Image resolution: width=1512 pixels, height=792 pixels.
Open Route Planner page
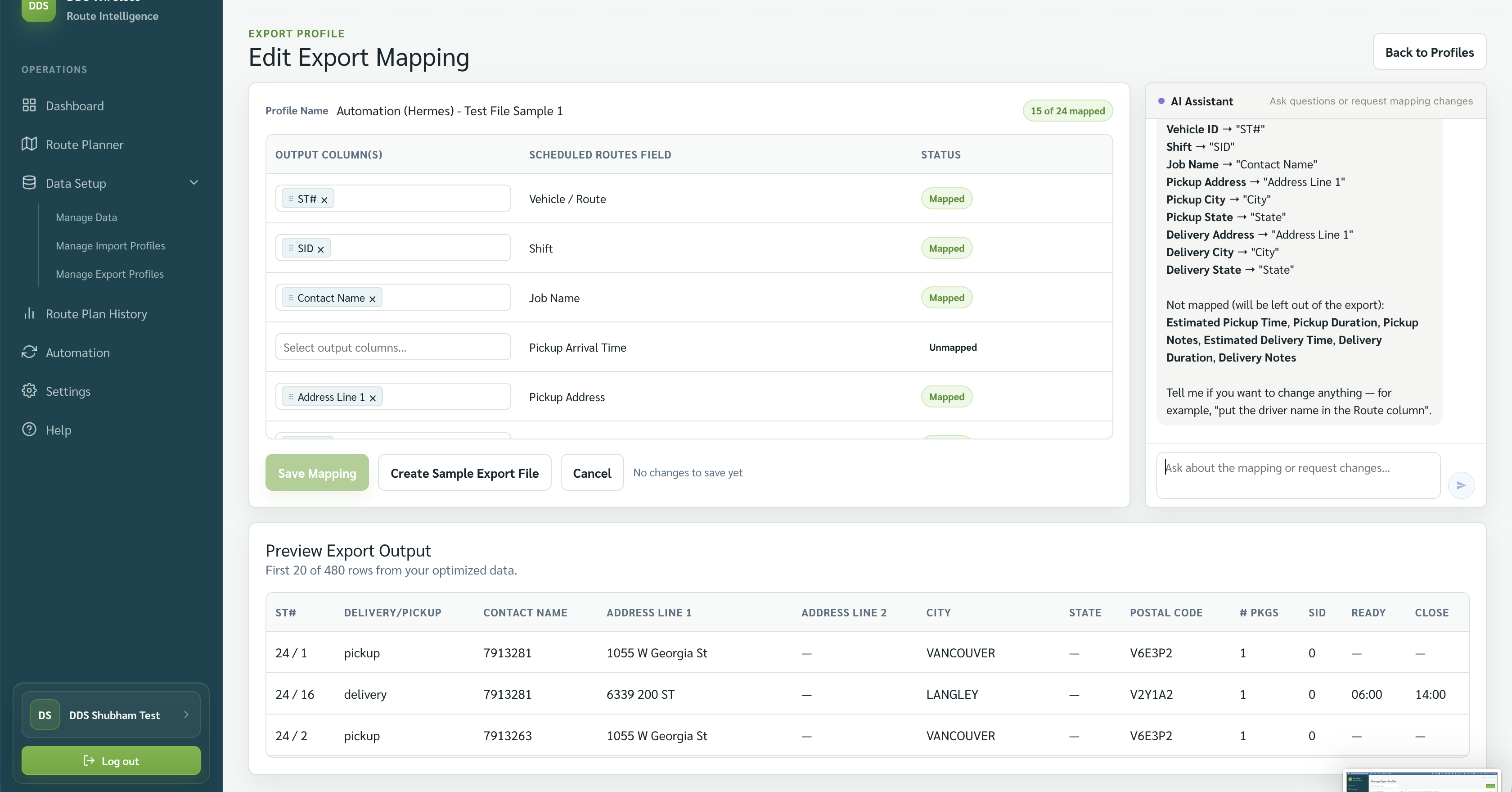(85, 145)
